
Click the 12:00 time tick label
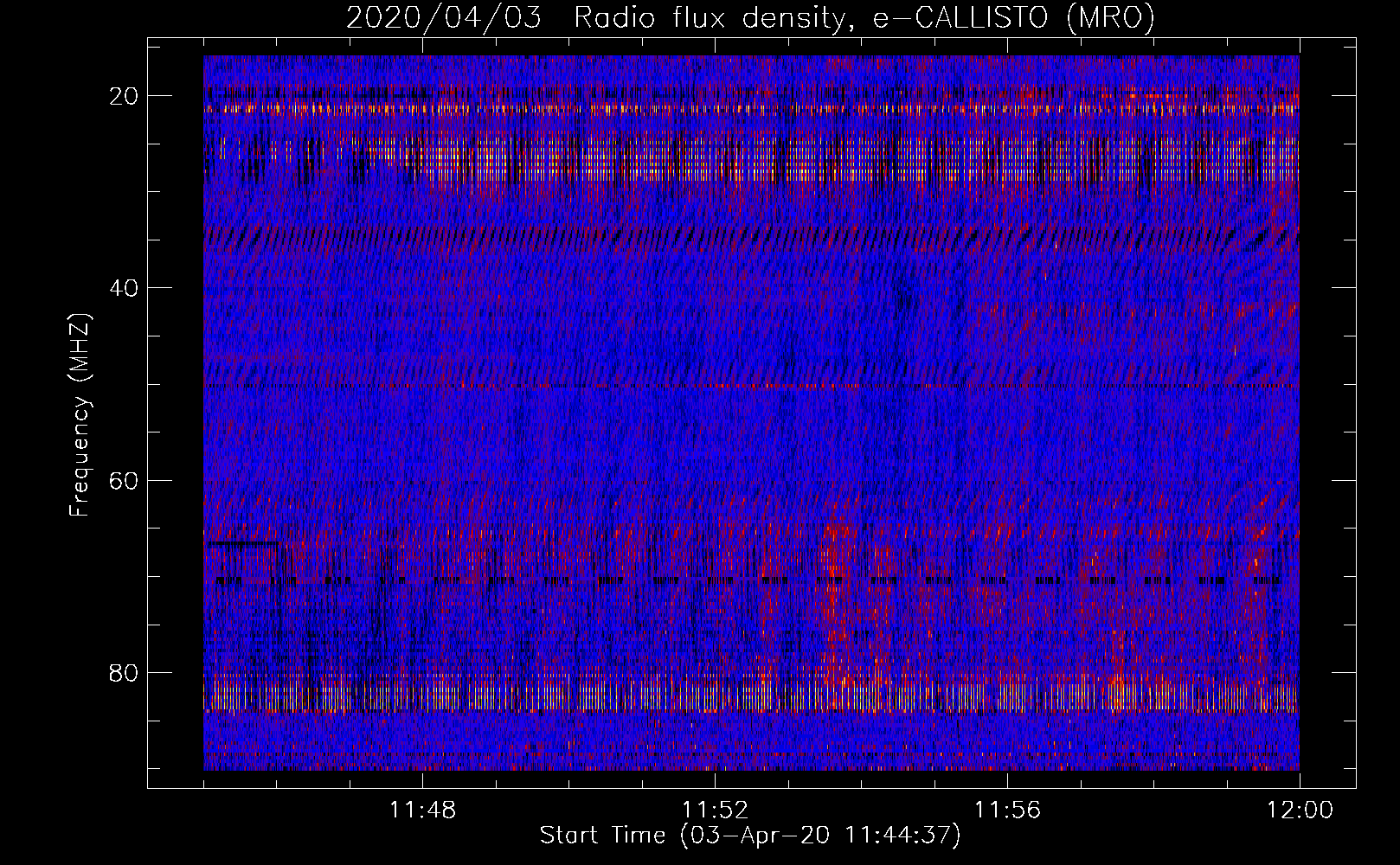tap(1300, 811)
